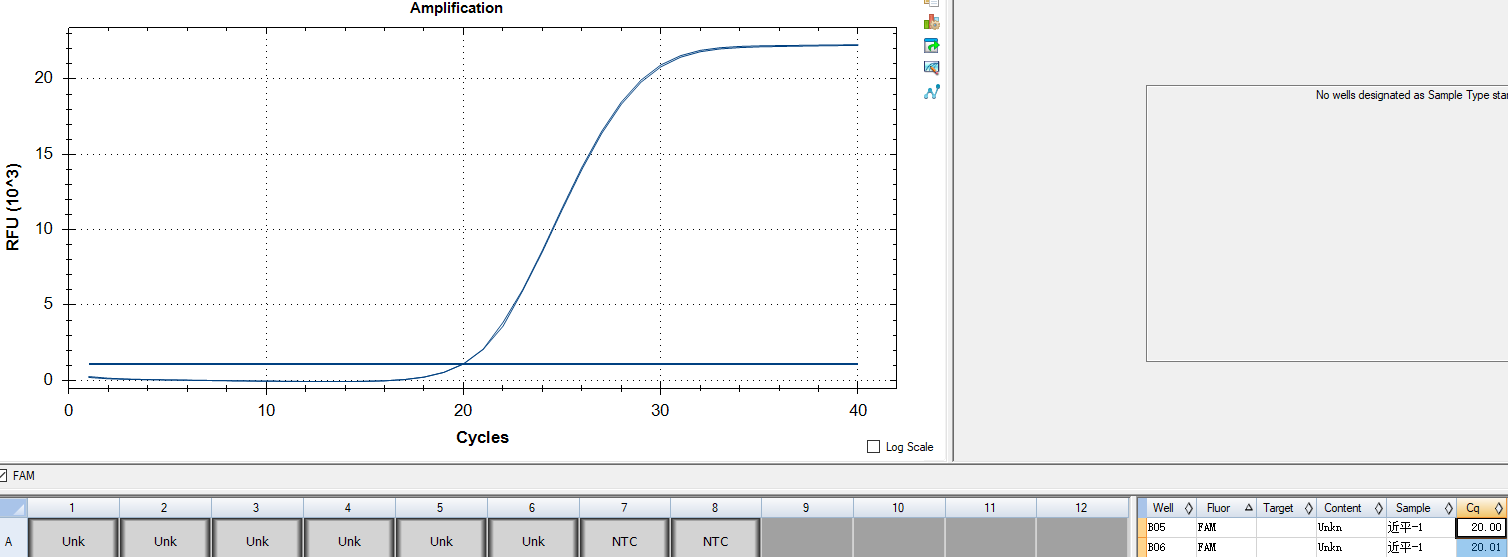Click plate column header 4
Image resolution: width=1508 pixels, height=557 pixels.
coord(349,508)
